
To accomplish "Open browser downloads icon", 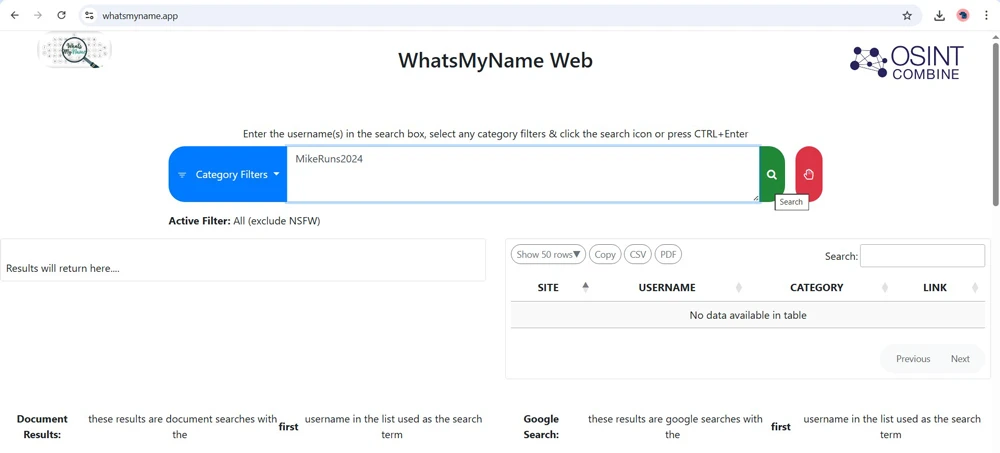I will 939,16.
